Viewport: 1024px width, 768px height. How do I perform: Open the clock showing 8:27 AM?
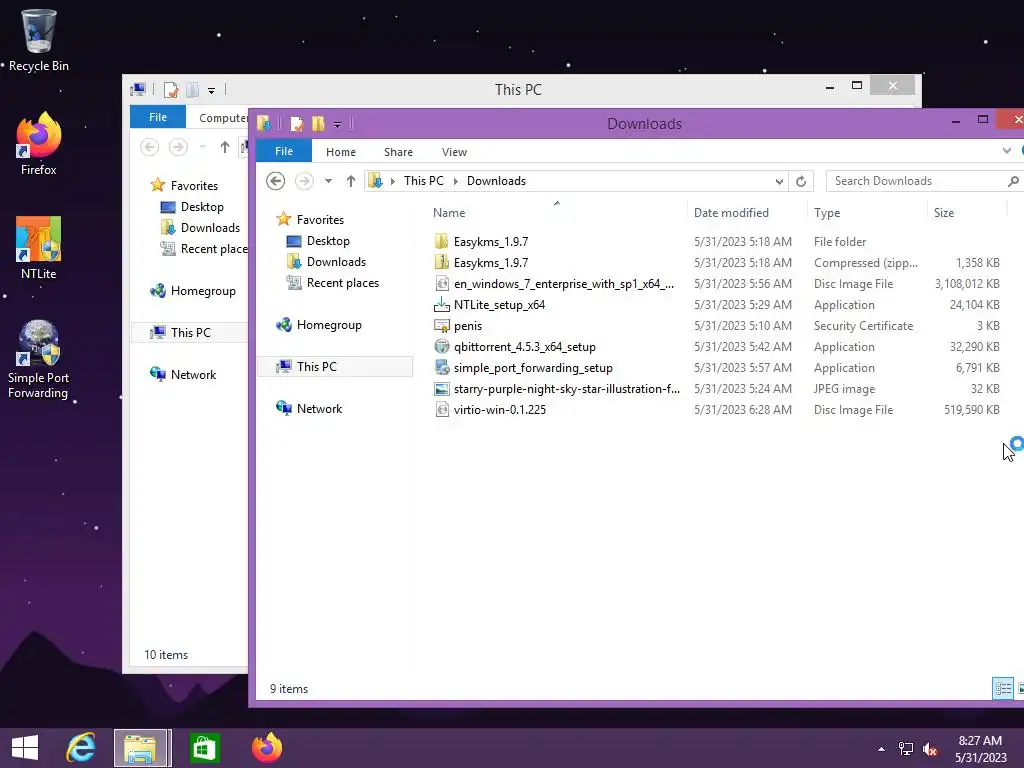(980, 748)
